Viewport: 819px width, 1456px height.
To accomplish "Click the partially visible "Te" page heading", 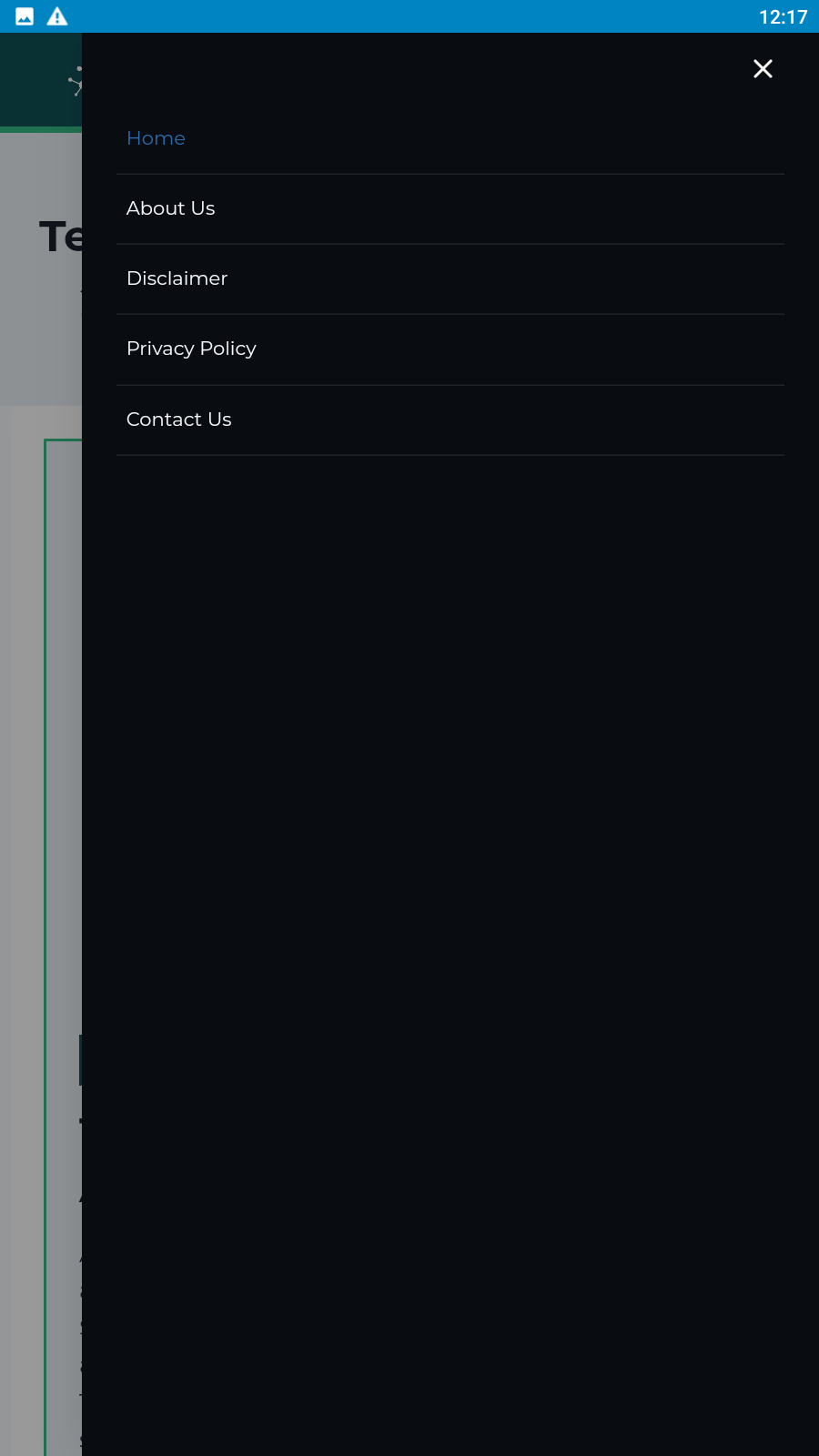I will coord(61,237).
